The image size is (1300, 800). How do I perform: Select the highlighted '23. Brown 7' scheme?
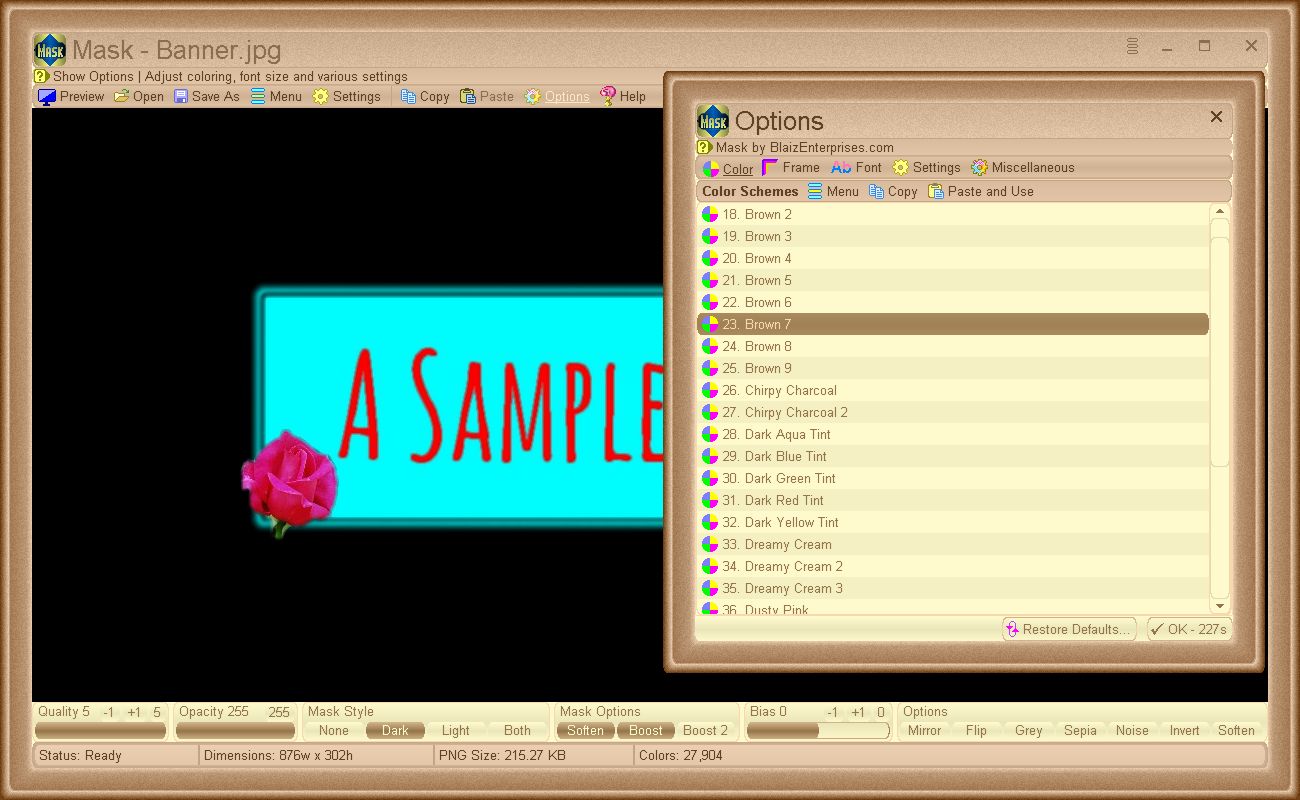[x=953, y=324]
